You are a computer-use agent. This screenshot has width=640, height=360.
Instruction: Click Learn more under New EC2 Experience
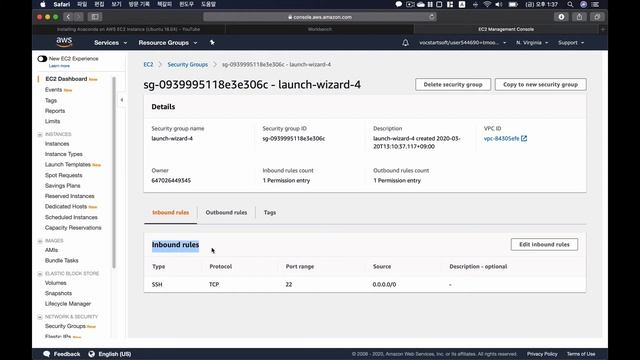pyautogui.click(x=59, y=66)
